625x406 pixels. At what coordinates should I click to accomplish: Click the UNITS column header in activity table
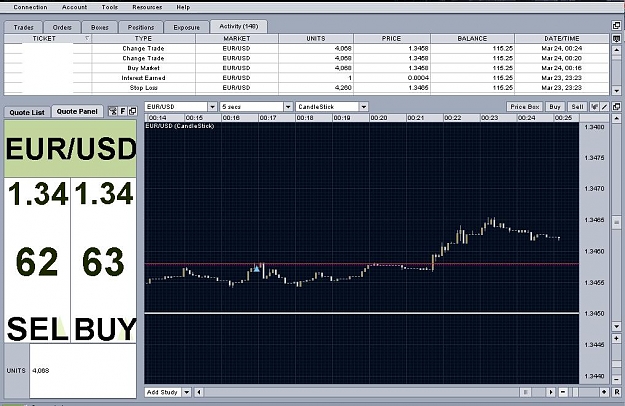pyautogui.click(x=316, y=39)
